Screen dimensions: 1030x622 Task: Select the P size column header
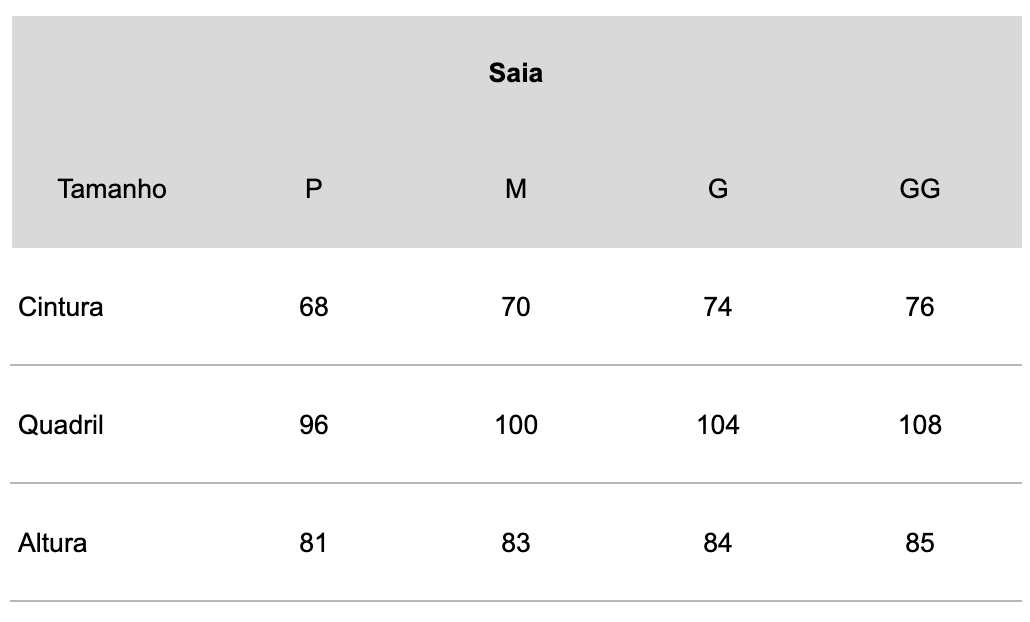tap(313, 189)
